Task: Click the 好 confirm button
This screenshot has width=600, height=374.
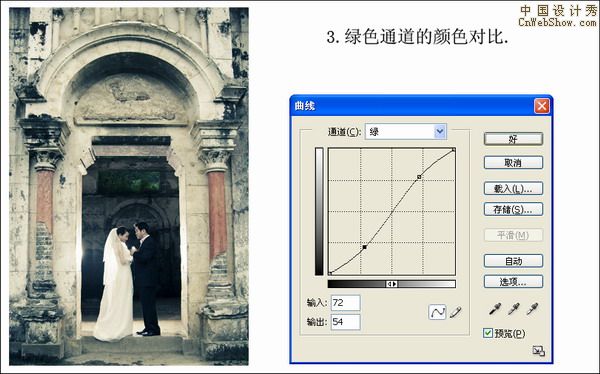Action: click(513, 139)
